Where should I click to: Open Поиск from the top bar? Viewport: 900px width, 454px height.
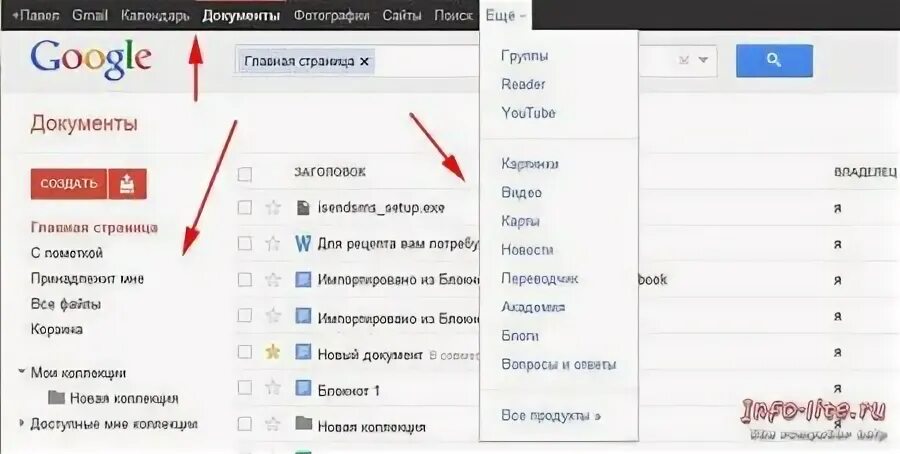(x=453, y=15)
